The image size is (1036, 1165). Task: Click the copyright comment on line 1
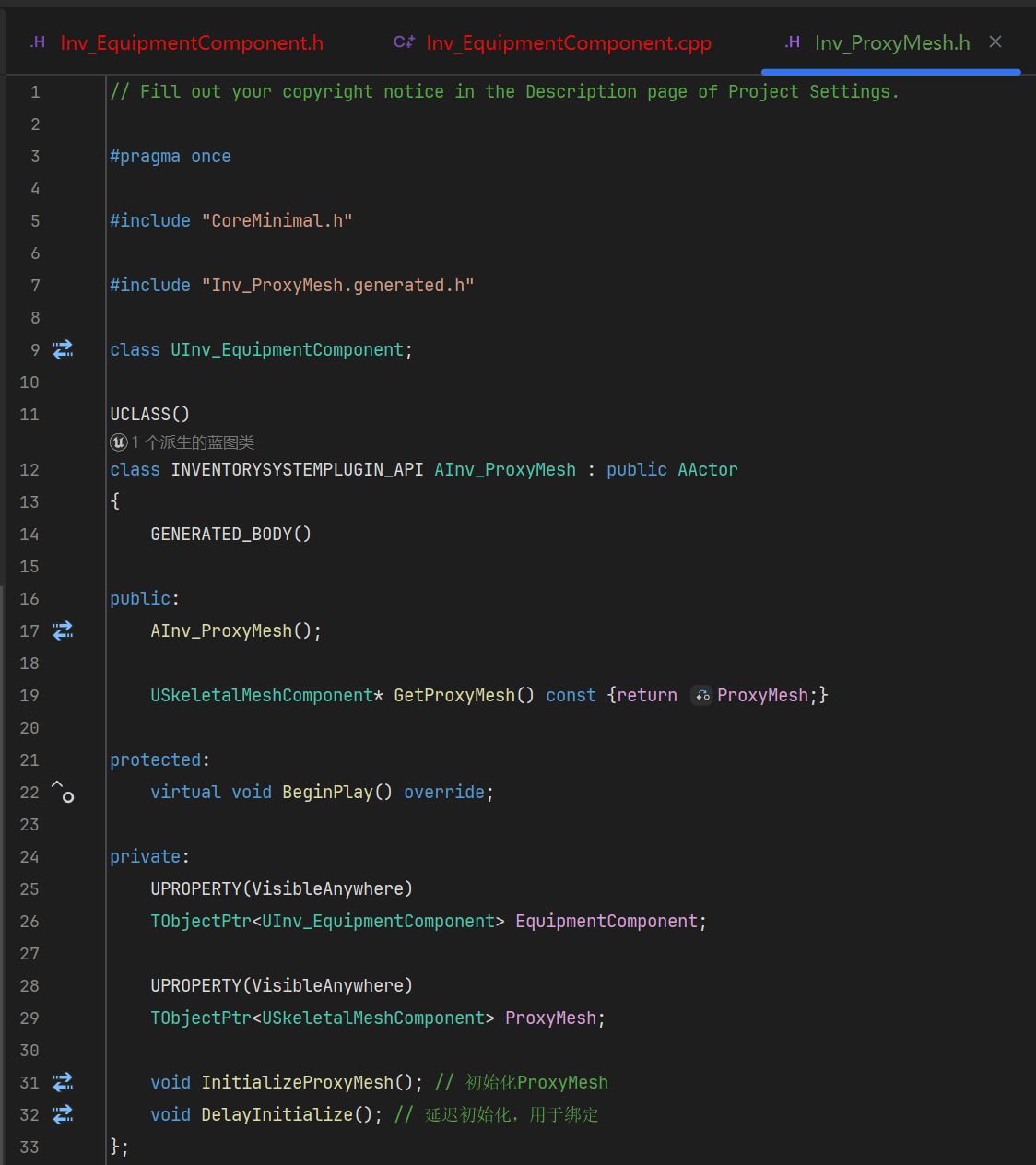coord(504,92)
